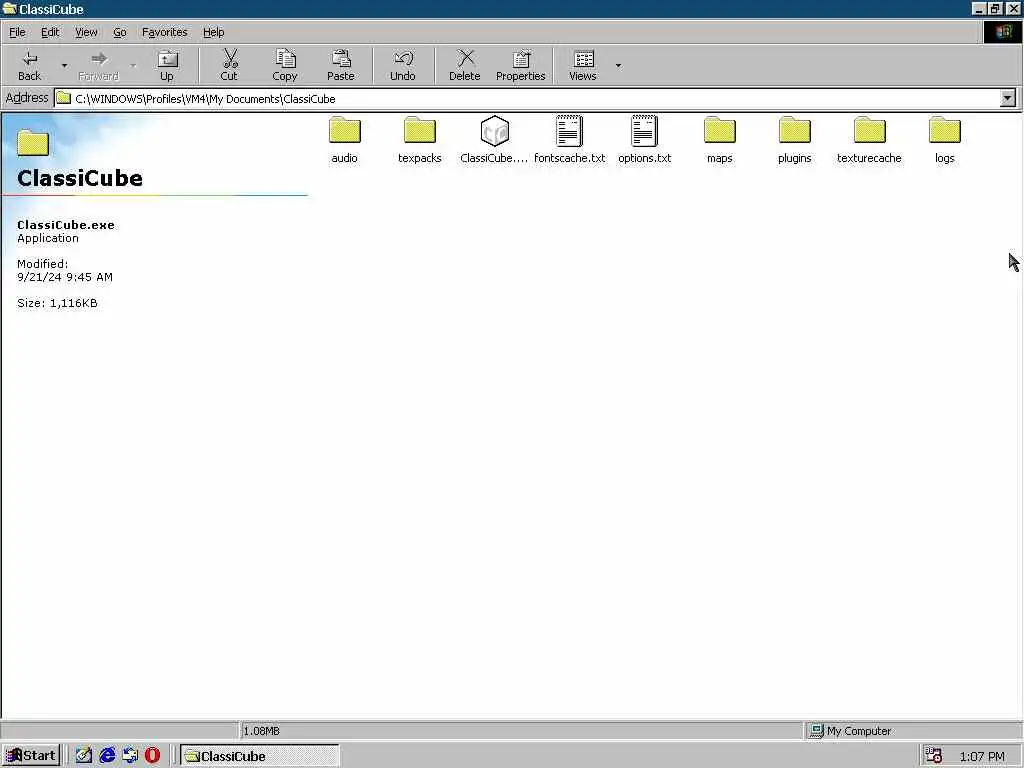
Task: Click the ClassiCube taskbar window button
Action: (259, 756)
